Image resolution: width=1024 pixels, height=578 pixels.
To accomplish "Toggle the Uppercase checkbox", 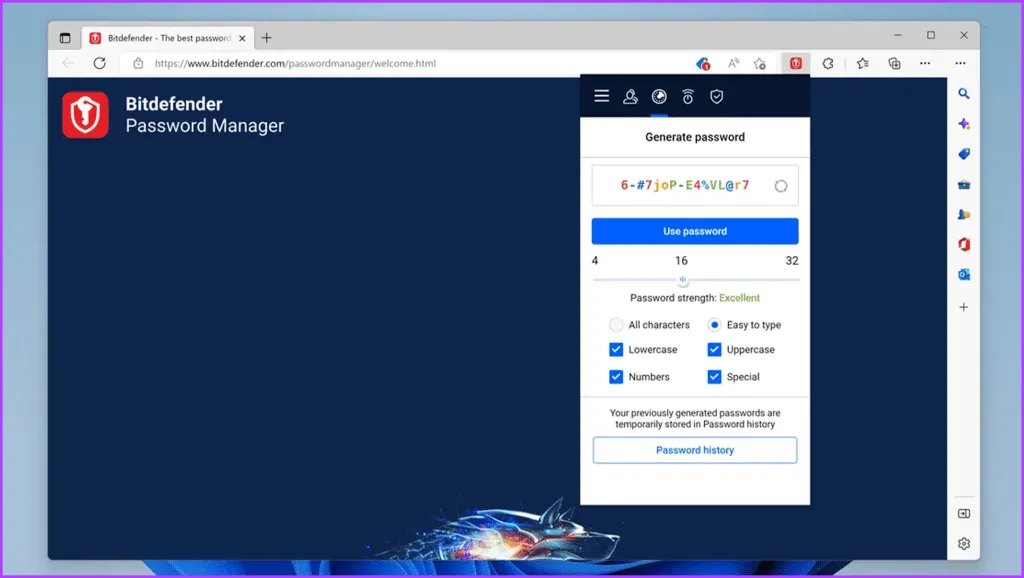I will point(714,350).
